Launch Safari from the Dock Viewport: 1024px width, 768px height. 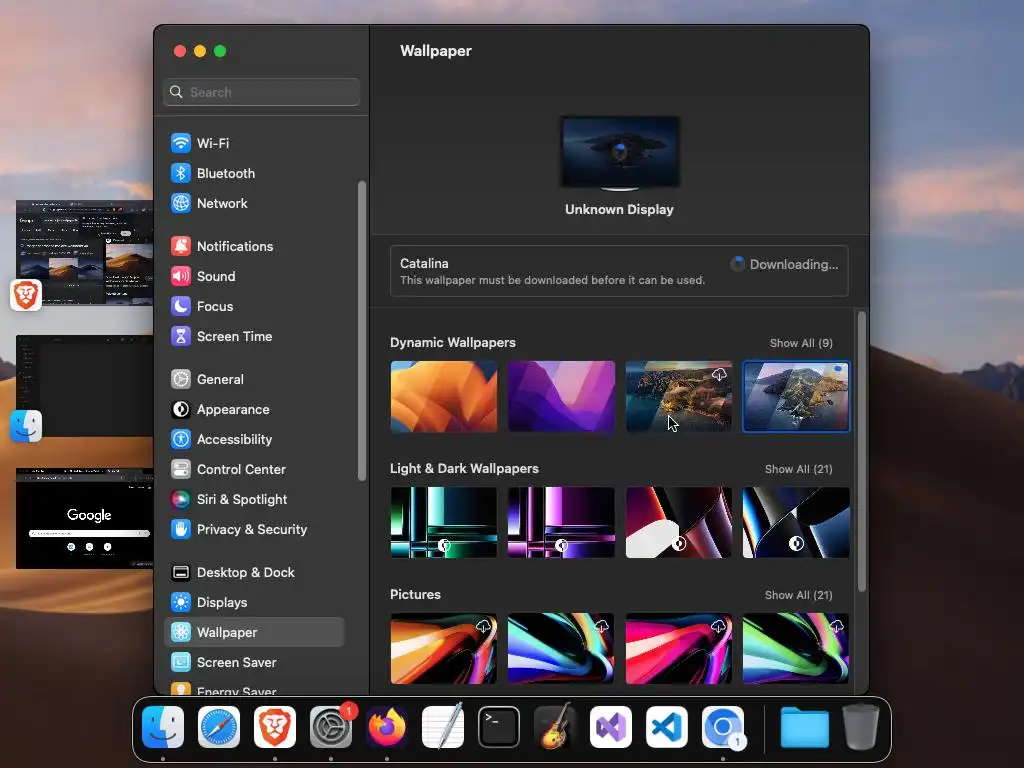(x=219, y=727)
